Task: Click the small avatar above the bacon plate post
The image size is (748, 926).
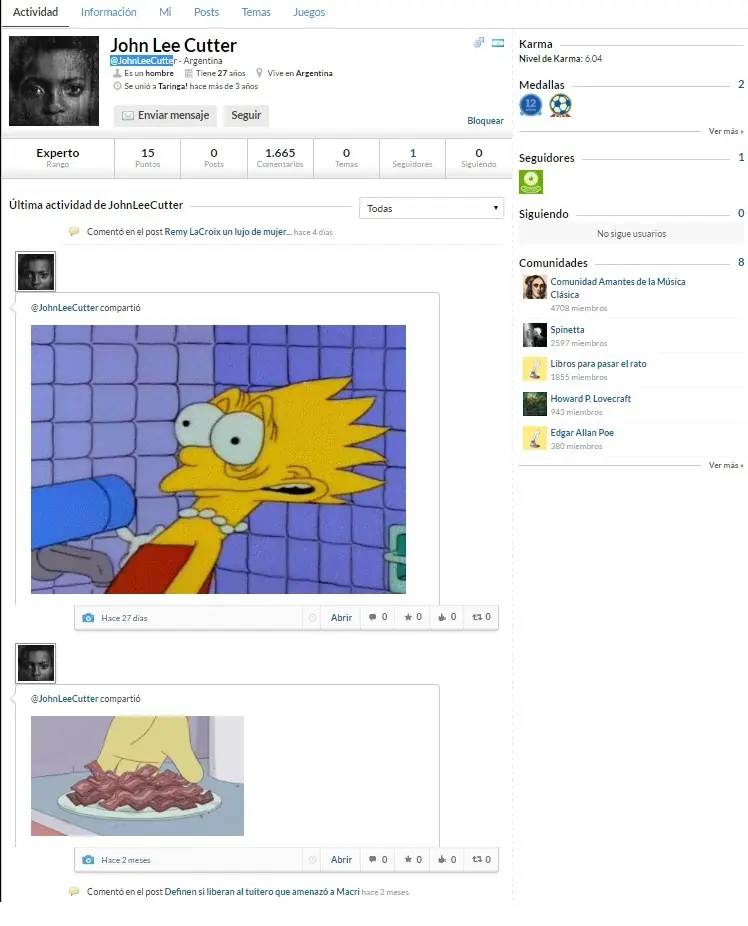Action: click(36, 663)
